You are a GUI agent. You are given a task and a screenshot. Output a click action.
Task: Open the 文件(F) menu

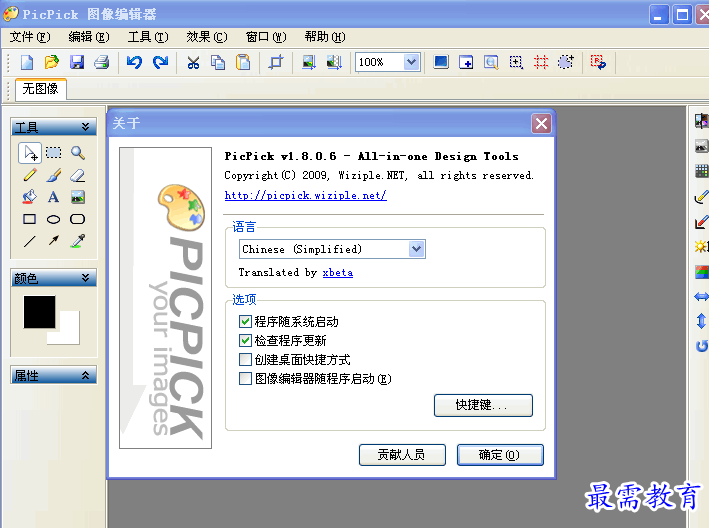tap(30, 37)
